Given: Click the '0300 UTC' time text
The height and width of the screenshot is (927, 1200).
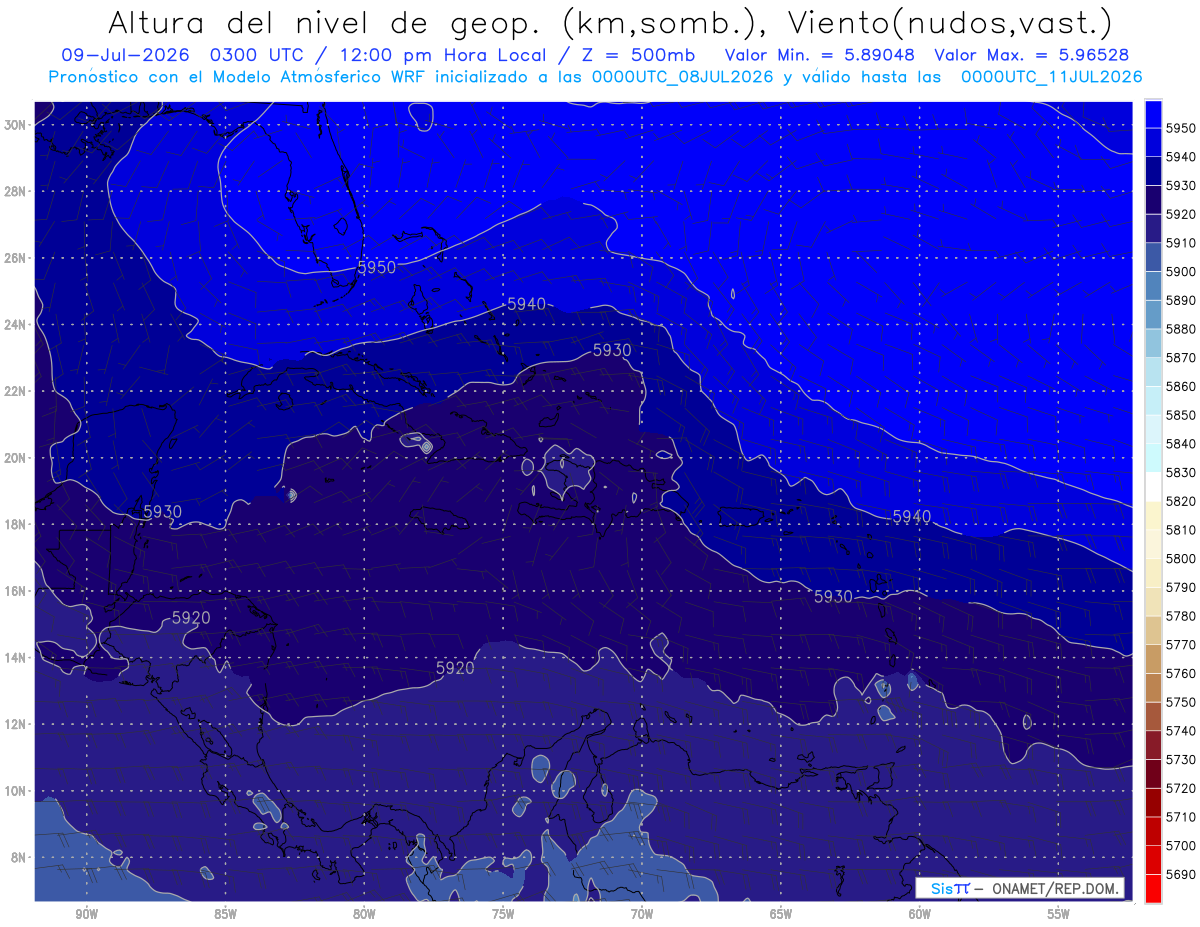Looking at the screenshot, I should click(x=262, y=55).
